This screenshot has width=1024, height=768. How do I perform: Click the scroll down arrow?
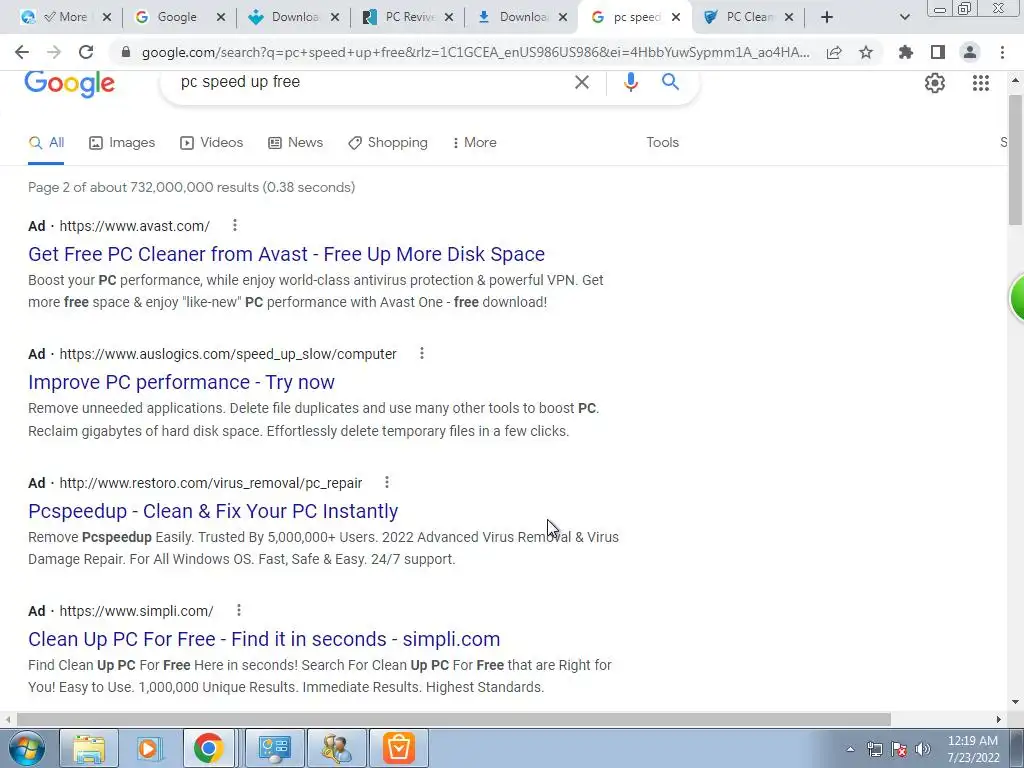point(1016,702)
